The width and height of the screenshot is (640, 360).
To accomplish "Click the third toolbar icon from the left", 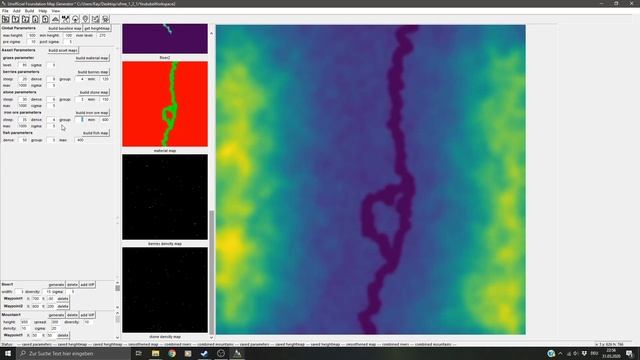I will click(x=25, y=19).
